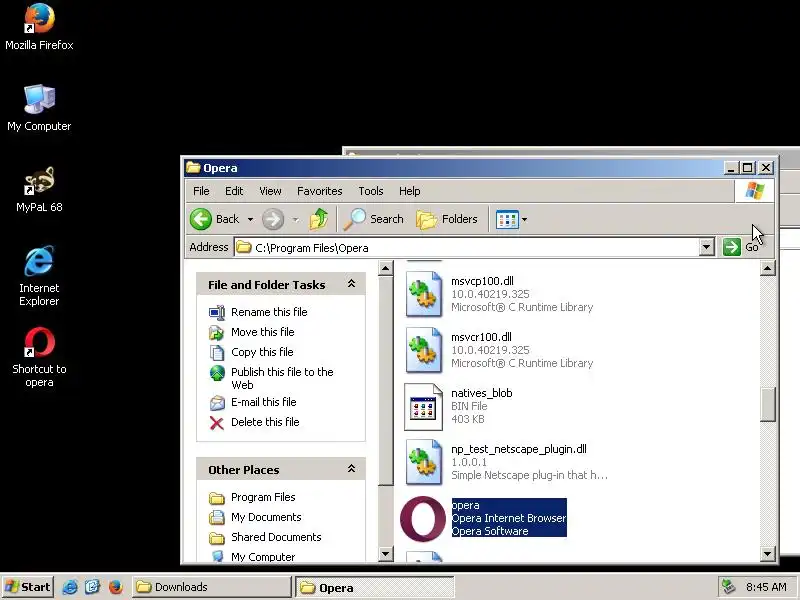This screenshot has height=600, width=800.
Task: Click the green Back arrow button
Action: point(201,219)
